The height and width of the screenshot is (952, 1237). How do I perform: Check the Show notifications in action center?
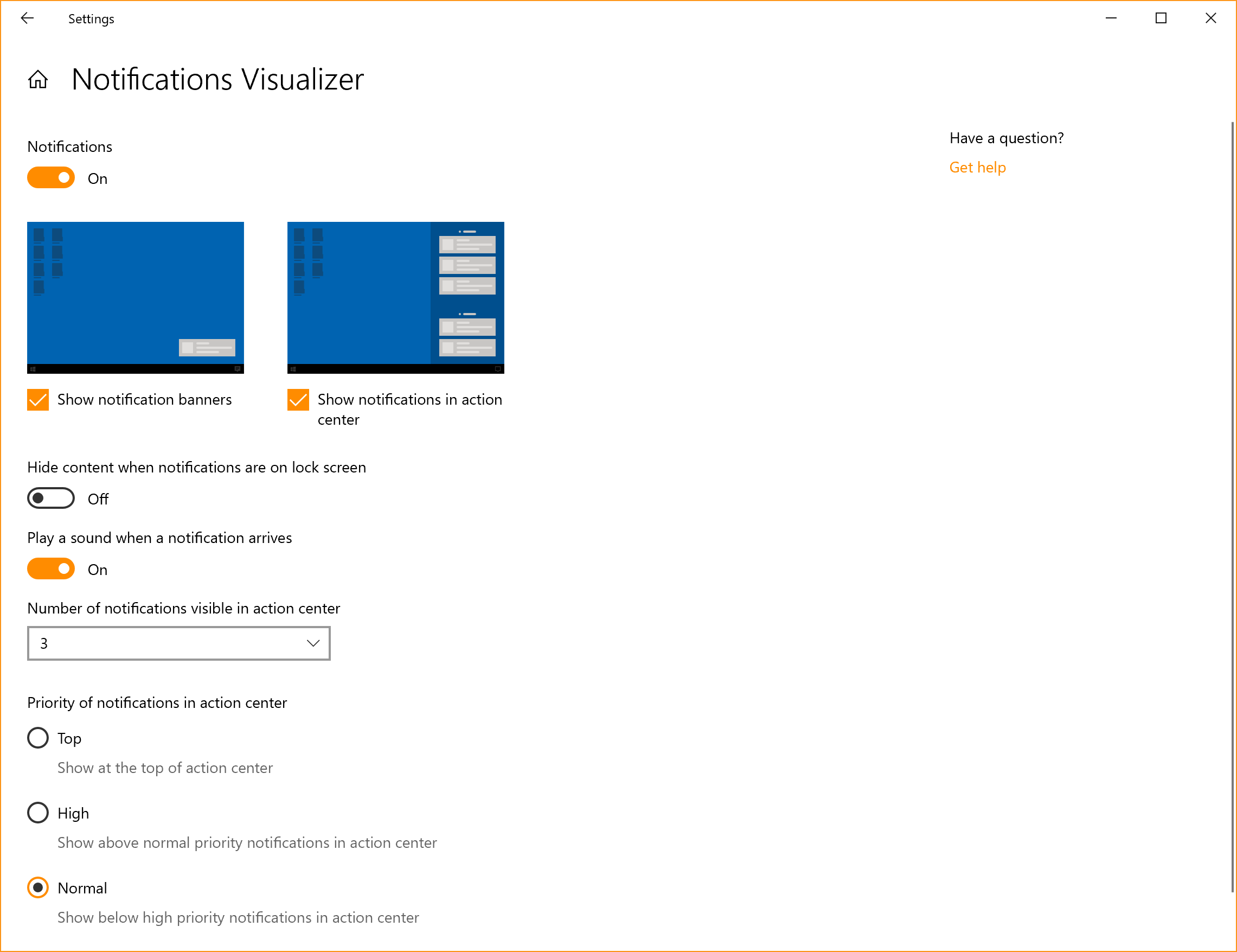tap(299, 400)
